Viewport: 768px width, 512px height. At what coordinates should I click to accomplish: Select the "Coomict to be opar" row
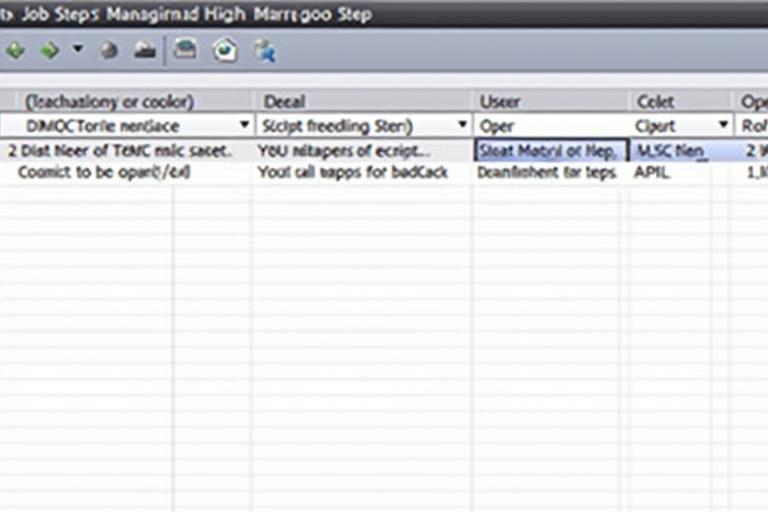(105, 172)
